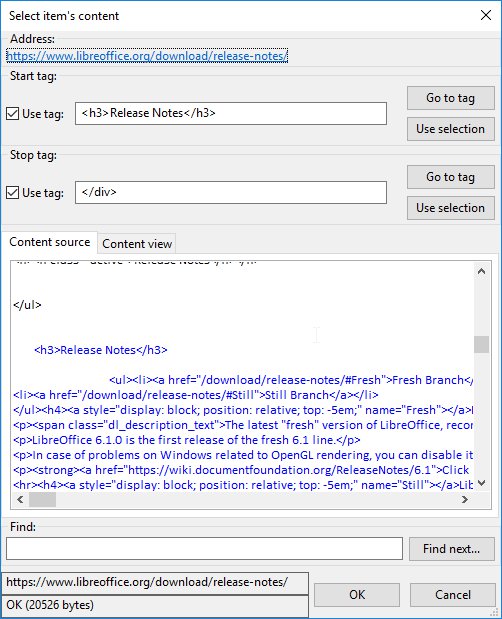Click right arrow of horizontal scrollbar
The height and width of the screenshot is (619, 502).
point(465,499)
